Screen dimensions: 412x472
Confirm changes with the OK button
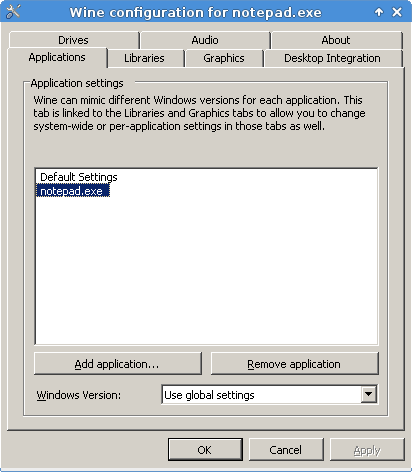click(205, 450)
